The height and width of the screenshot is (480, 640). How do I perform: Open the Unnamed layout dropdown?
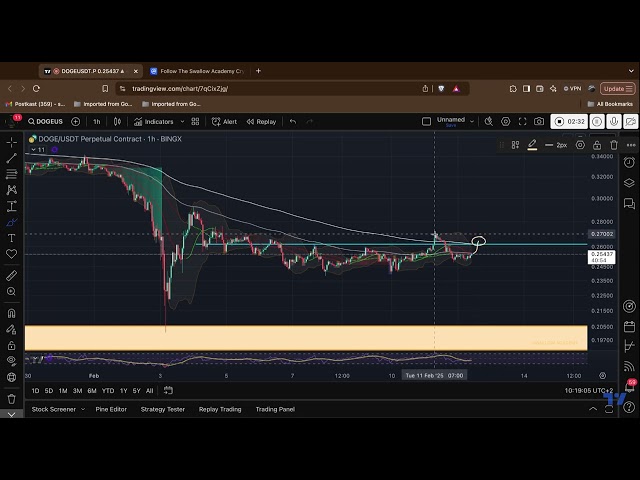[451, 121]
